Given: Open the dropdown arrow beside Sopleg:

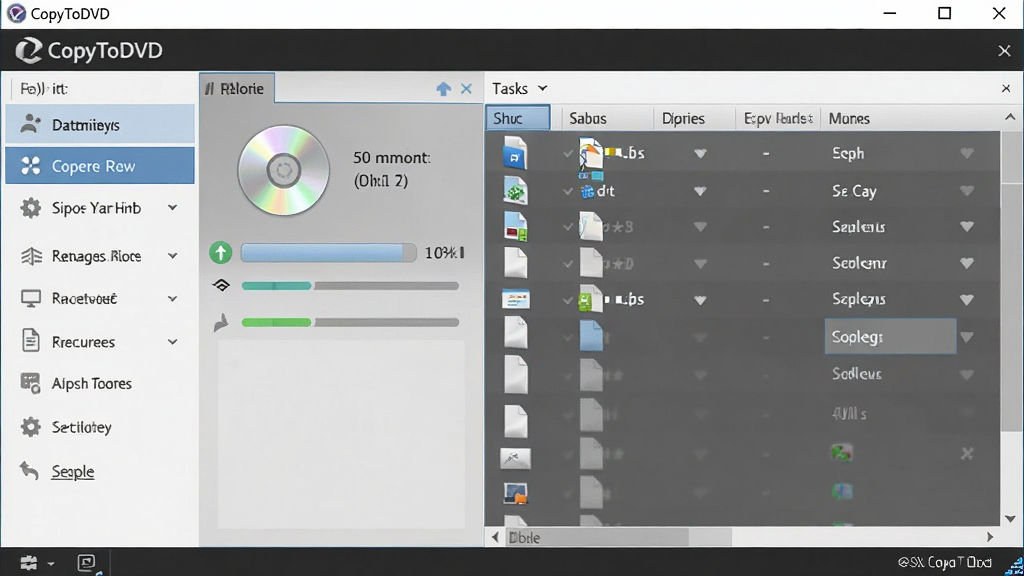Looking at the screenshot, I should point(967,337).
